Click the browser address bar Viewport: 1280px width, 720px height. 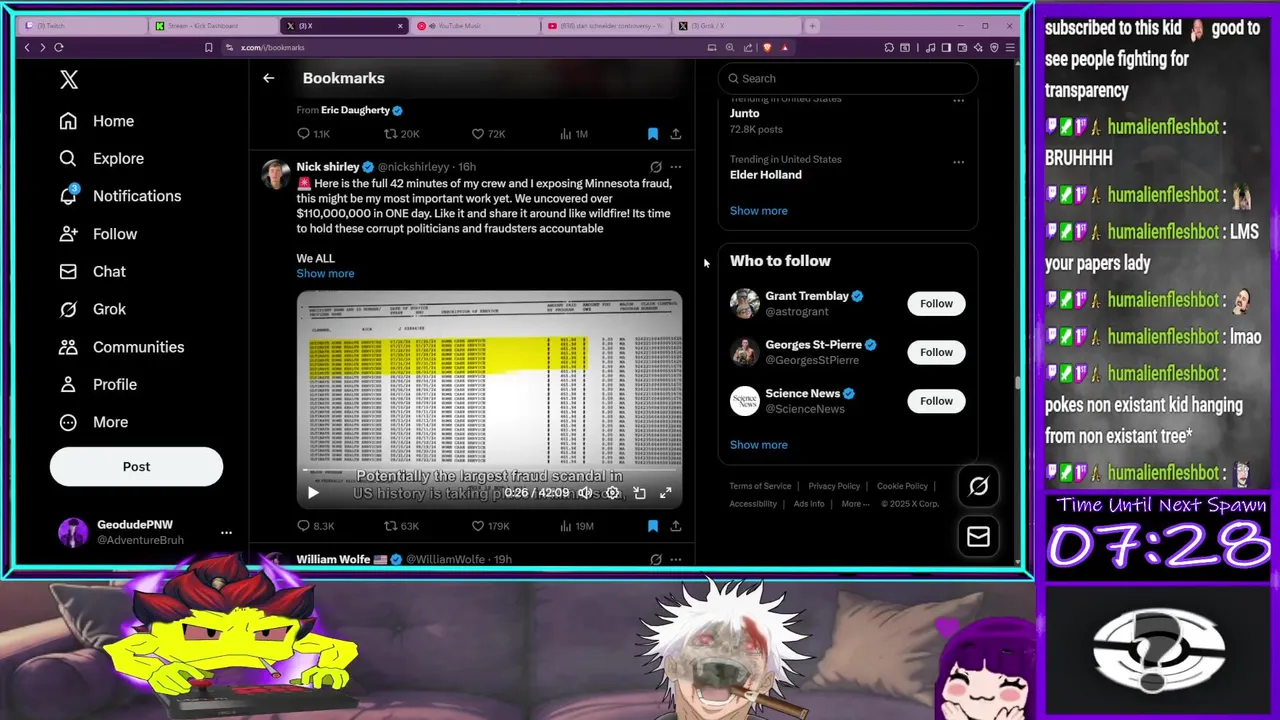(x=460, y=47)
